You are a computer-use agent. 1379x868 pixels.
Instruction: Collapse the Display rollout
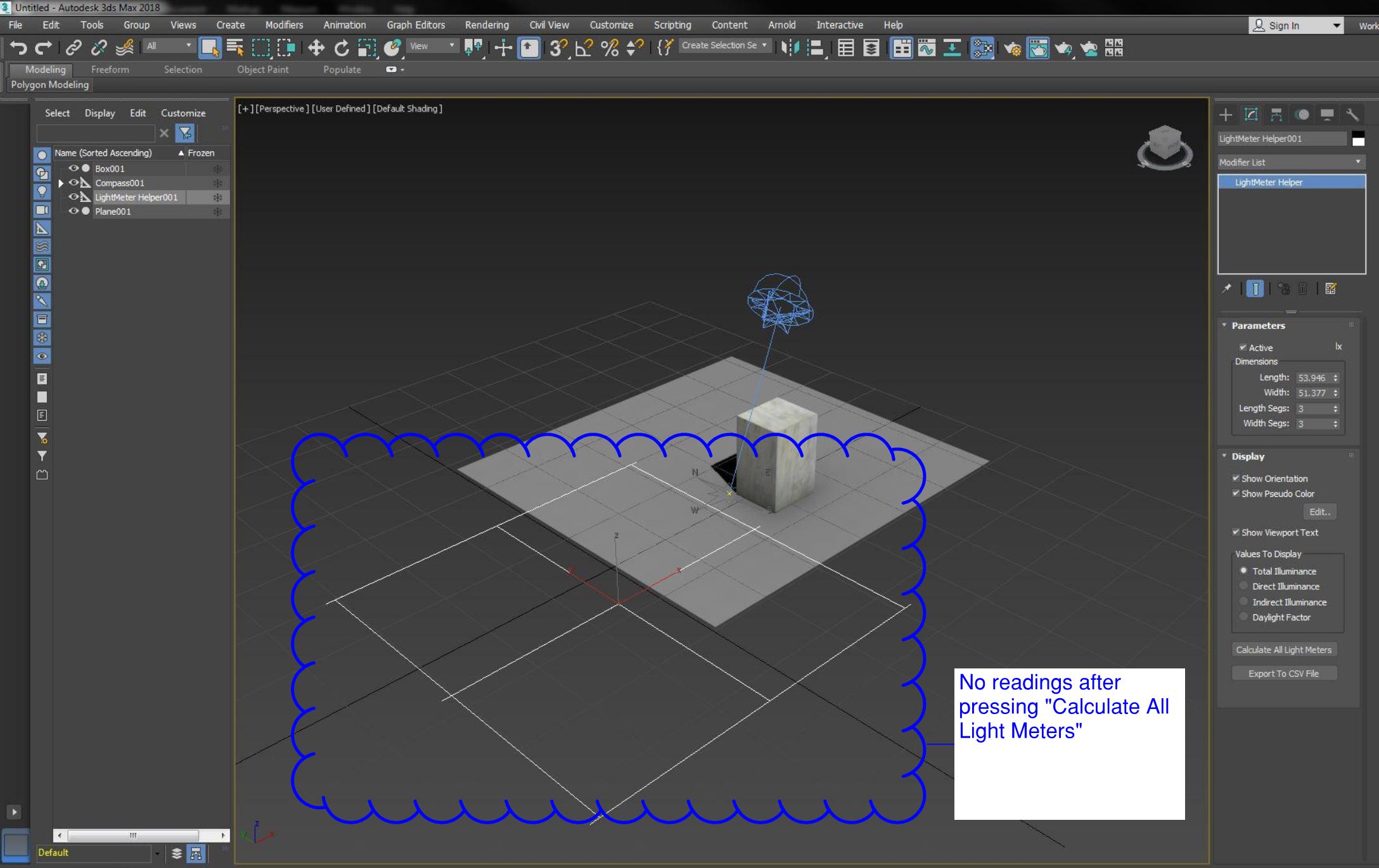(1224, 456)
